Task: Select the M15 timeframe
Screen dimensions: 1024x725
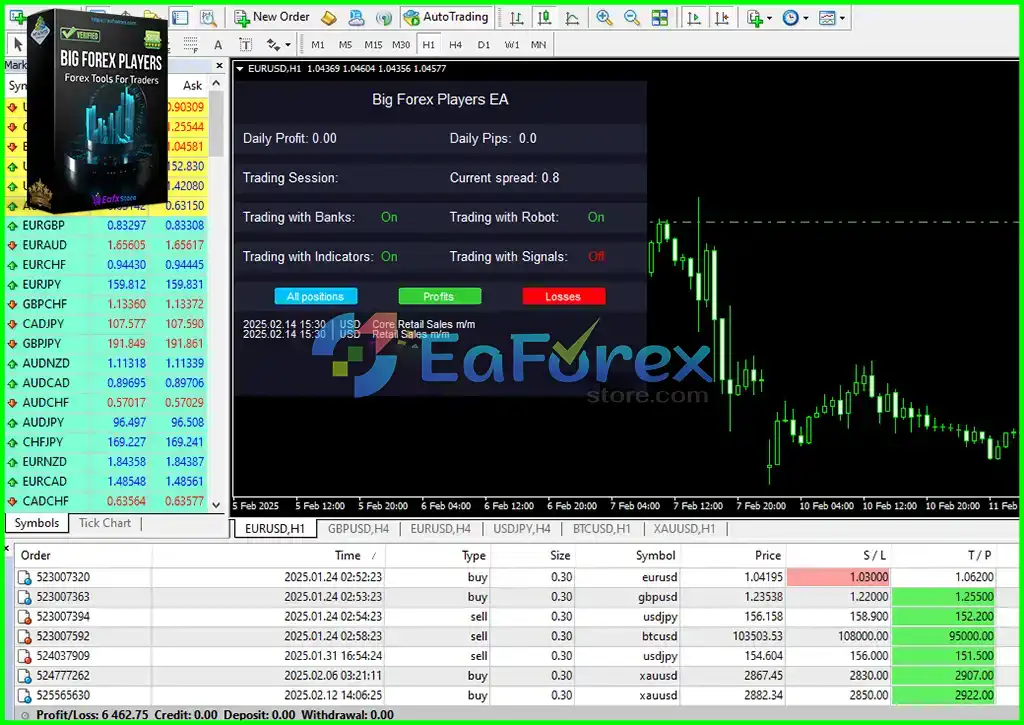Action: (373, 44)
